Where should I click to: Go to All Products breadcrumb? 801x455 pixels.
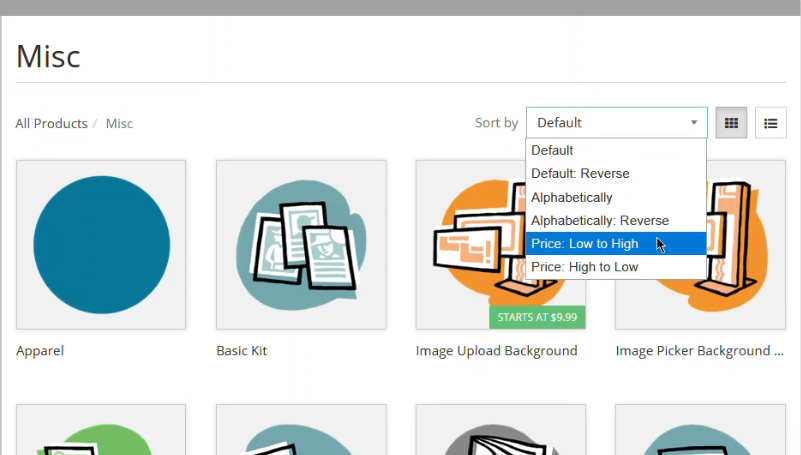click(x=52, y=124)
